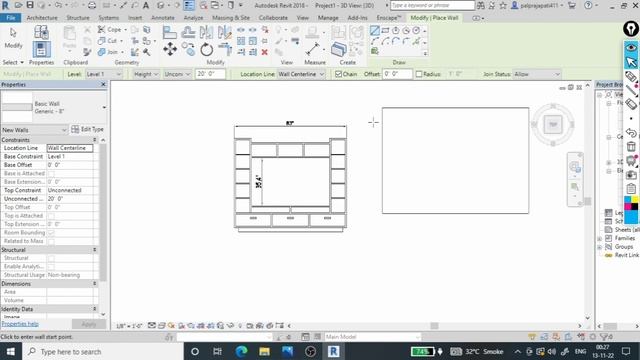Select the Mirror Pick Axis tool
Screen dimensions: 640x360
[206, 32]
